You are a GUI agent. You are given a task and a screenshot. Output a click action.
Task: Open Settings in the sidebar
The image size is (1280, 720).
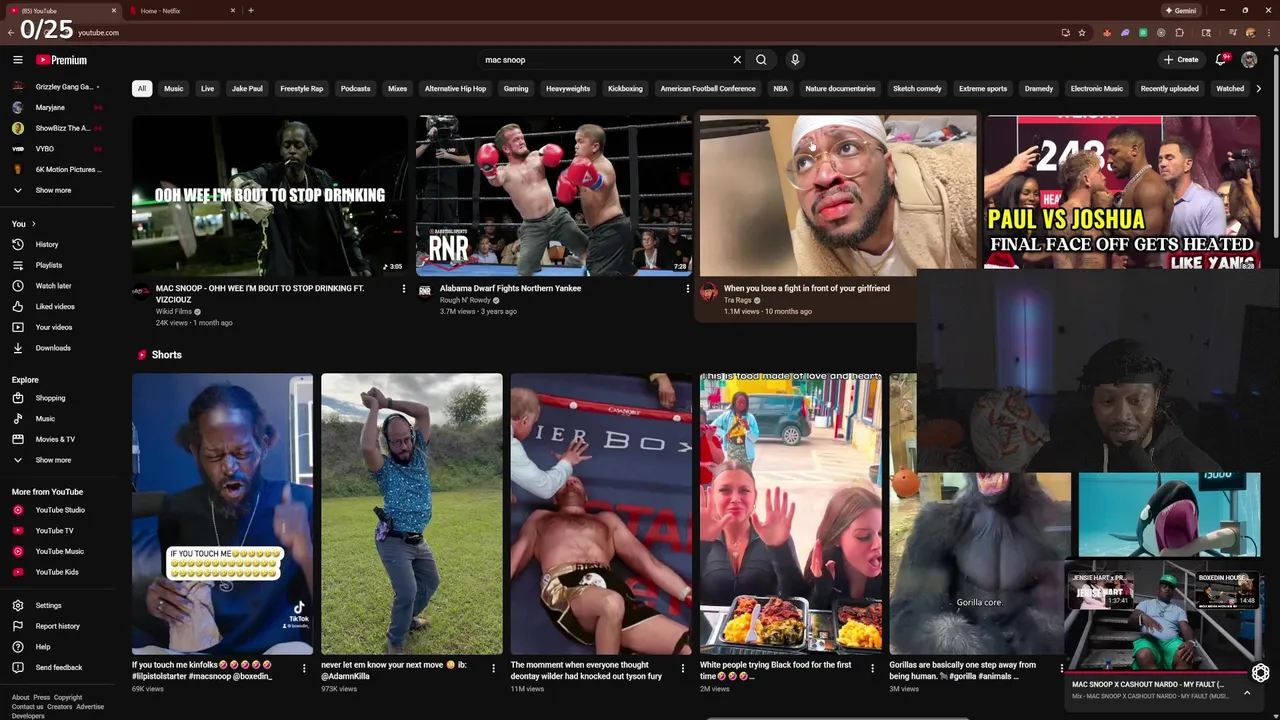click(48, 605)
